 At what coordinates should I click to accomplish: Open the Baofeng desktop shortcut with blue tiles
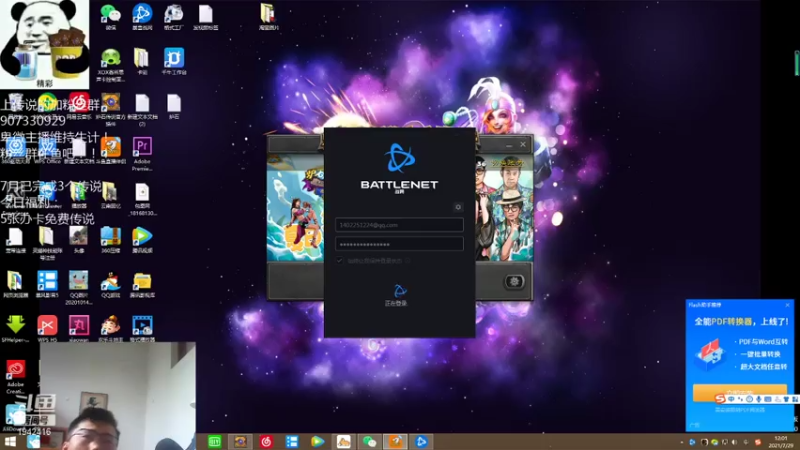point(47,284)
